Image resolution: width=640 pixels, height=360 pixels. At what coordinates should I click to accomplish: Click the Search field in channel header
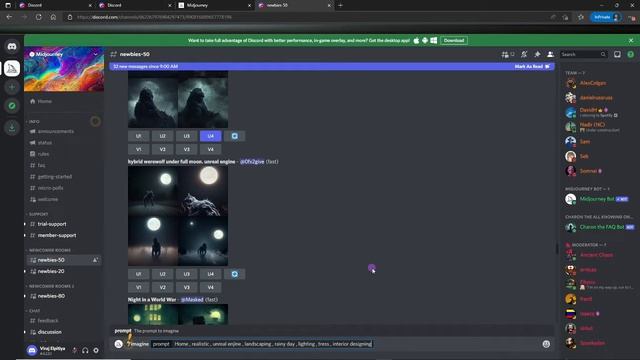[x=583, y=54]
